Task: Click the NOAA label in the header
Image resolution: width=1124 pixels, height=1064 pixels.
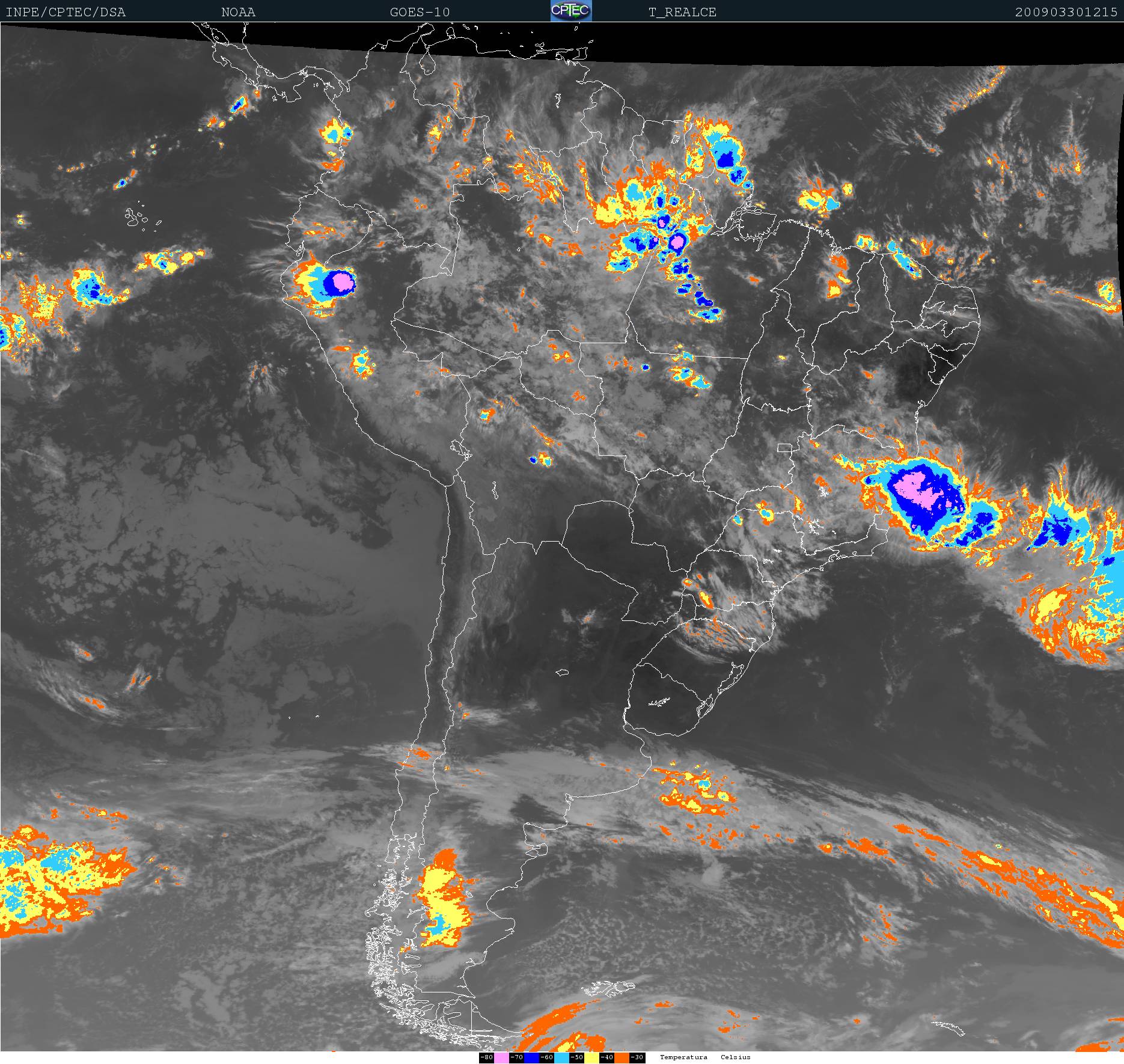Action: tap(238, 12)
